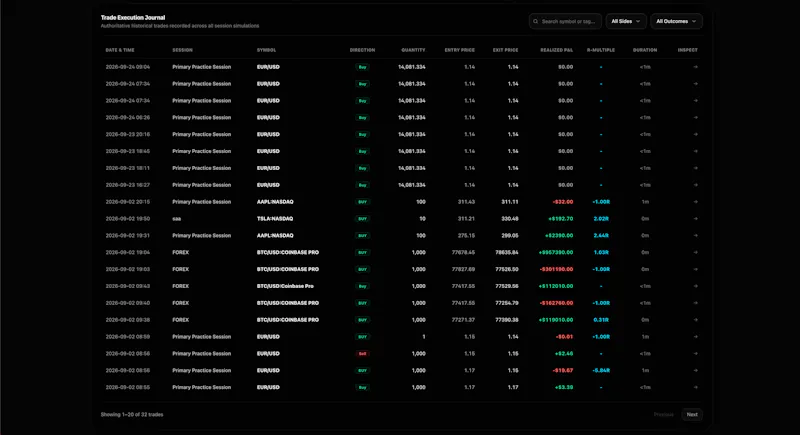Click the Entry Price column header

460,50
